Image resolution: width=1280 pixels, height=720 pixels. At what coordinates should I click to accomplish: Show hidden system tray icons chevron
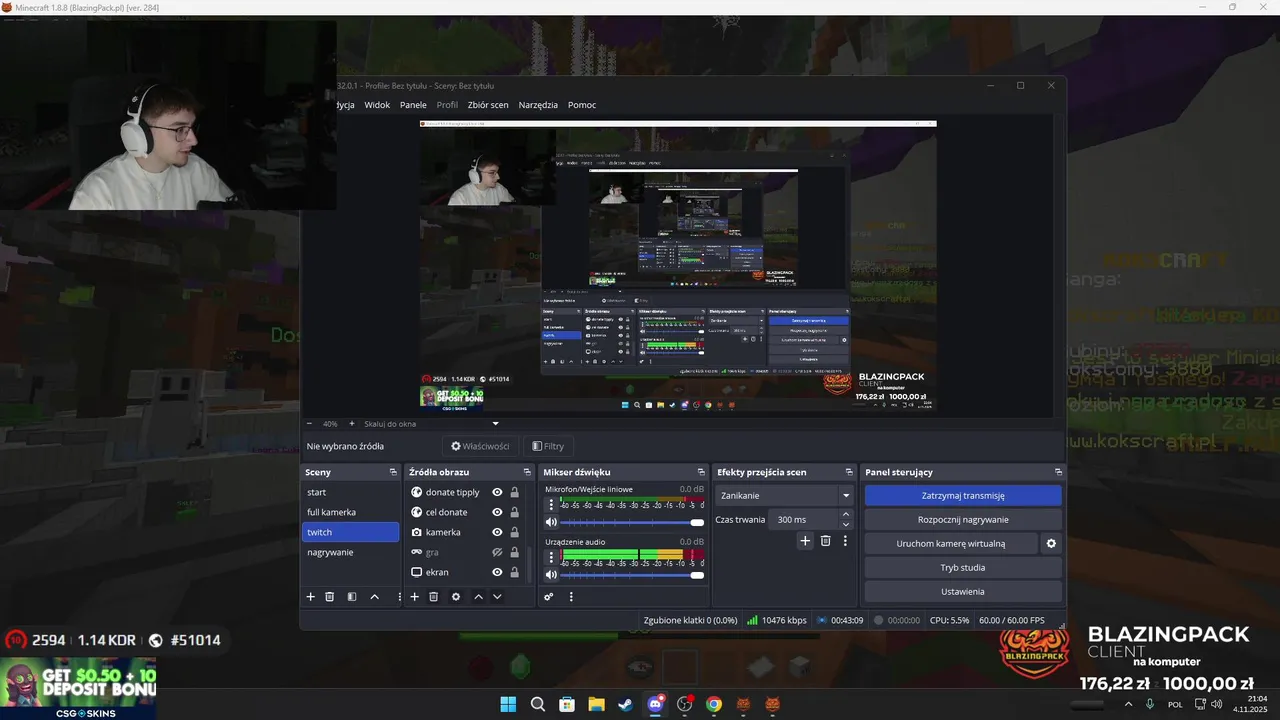(1129, 704)
